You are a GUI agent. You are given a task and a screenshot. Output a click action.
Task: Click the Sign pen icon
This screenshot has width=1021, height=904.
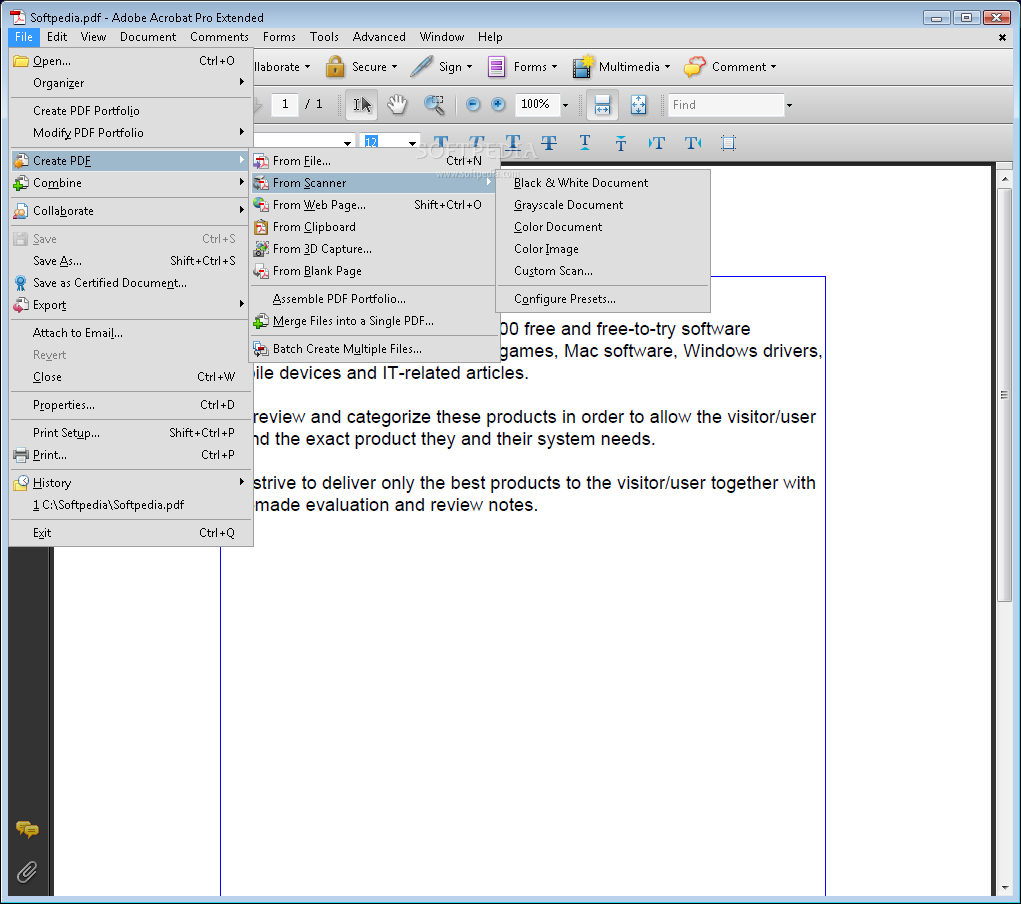tap(421, 66)
